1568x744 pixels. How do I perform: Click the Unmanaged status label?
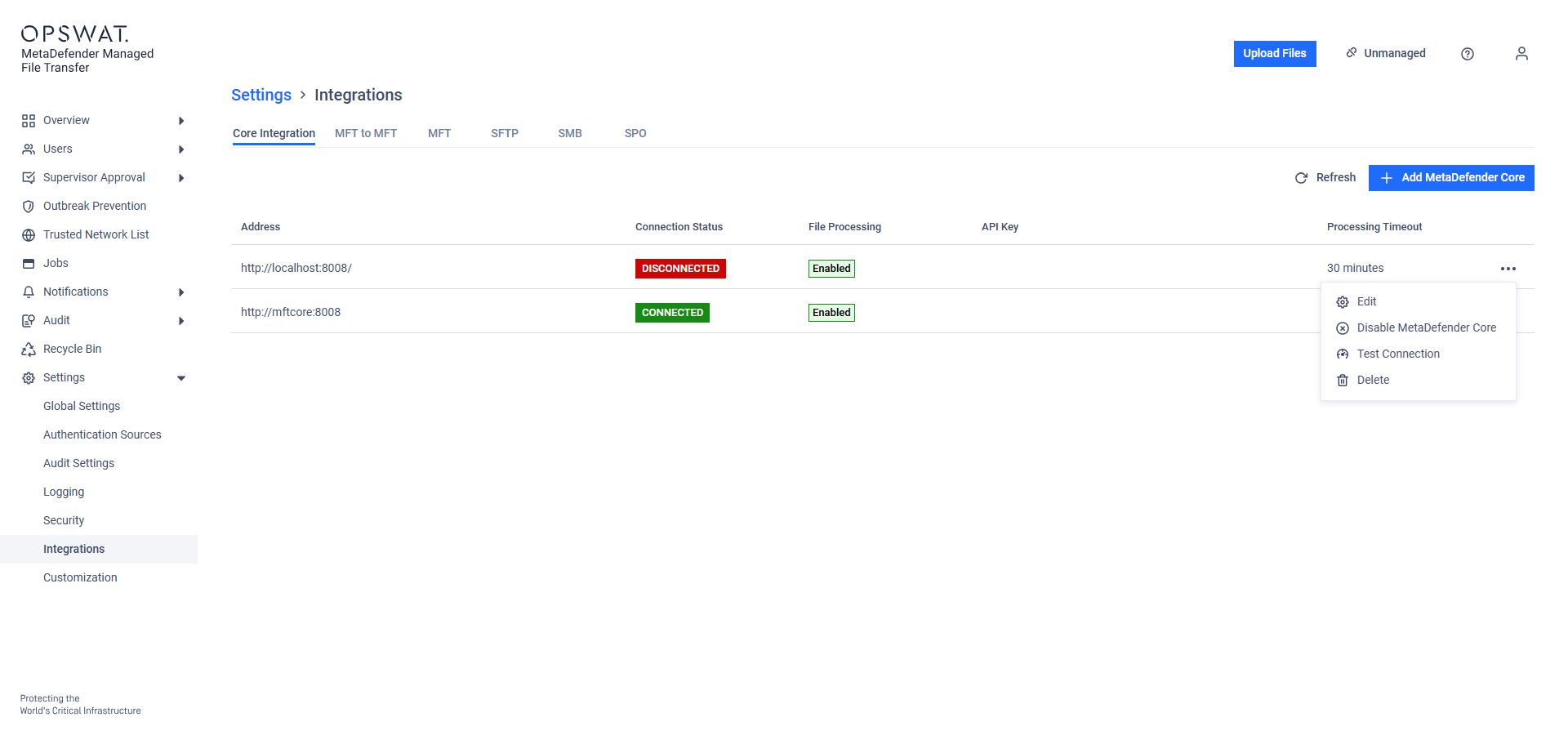(x=1395, y=53)
